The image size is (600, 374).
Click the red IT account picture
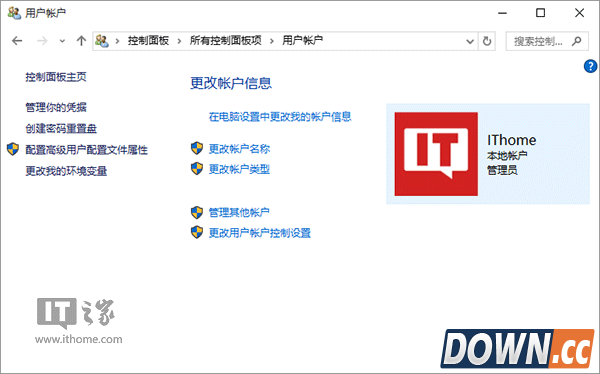click(436, 154)
